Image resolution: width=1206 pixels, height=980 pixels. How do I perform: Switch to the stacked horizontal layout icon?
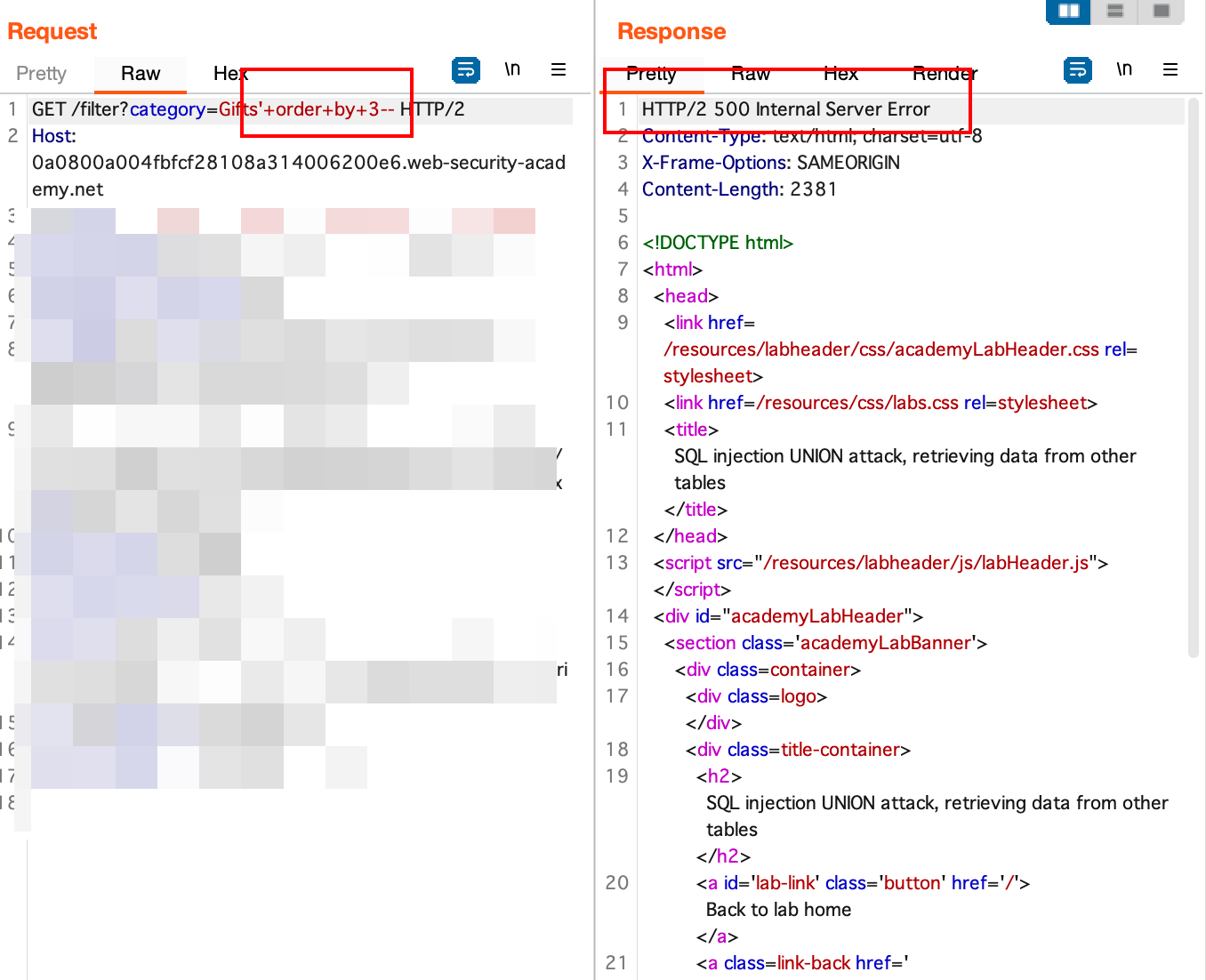[1114, 12]
